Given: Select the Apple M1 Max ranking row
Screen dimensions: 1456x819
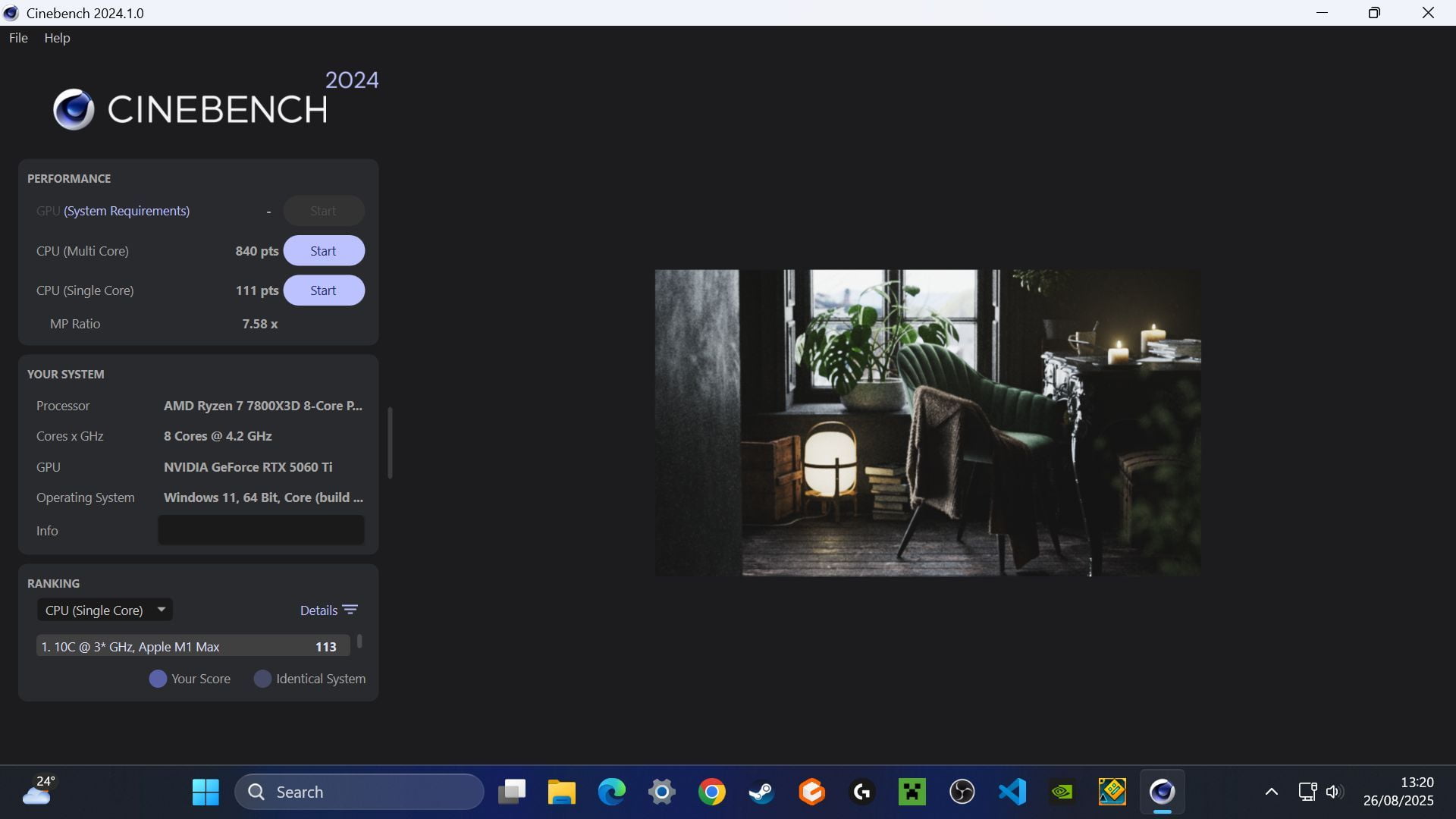Looking at the screenshot, I should click(x=193, y=646).
